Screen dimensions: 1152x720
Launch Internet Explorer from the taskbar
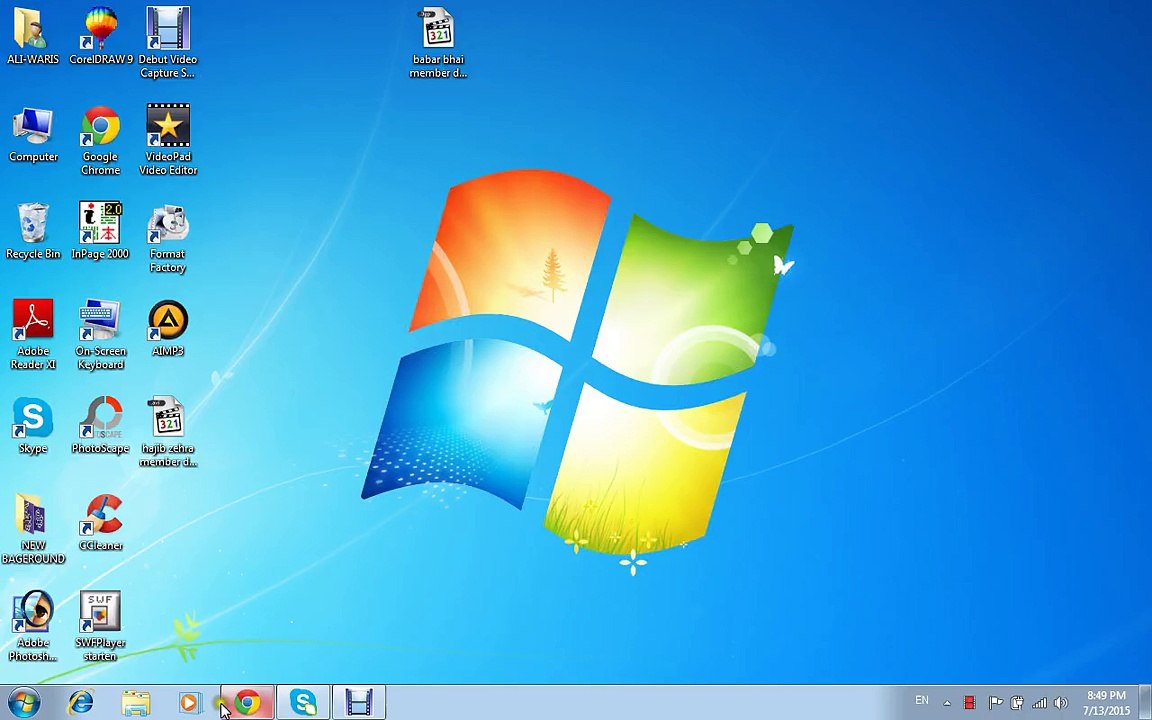(x=80, y=703)
